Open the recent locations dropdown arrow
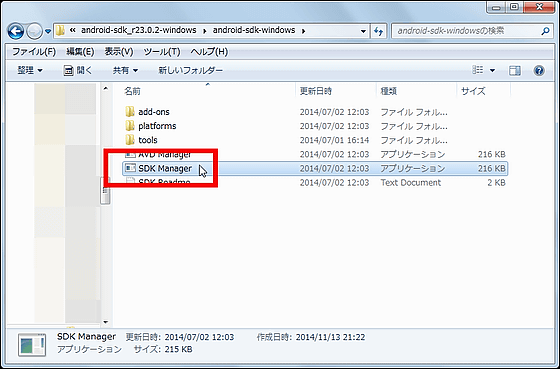 coord(48,31)
